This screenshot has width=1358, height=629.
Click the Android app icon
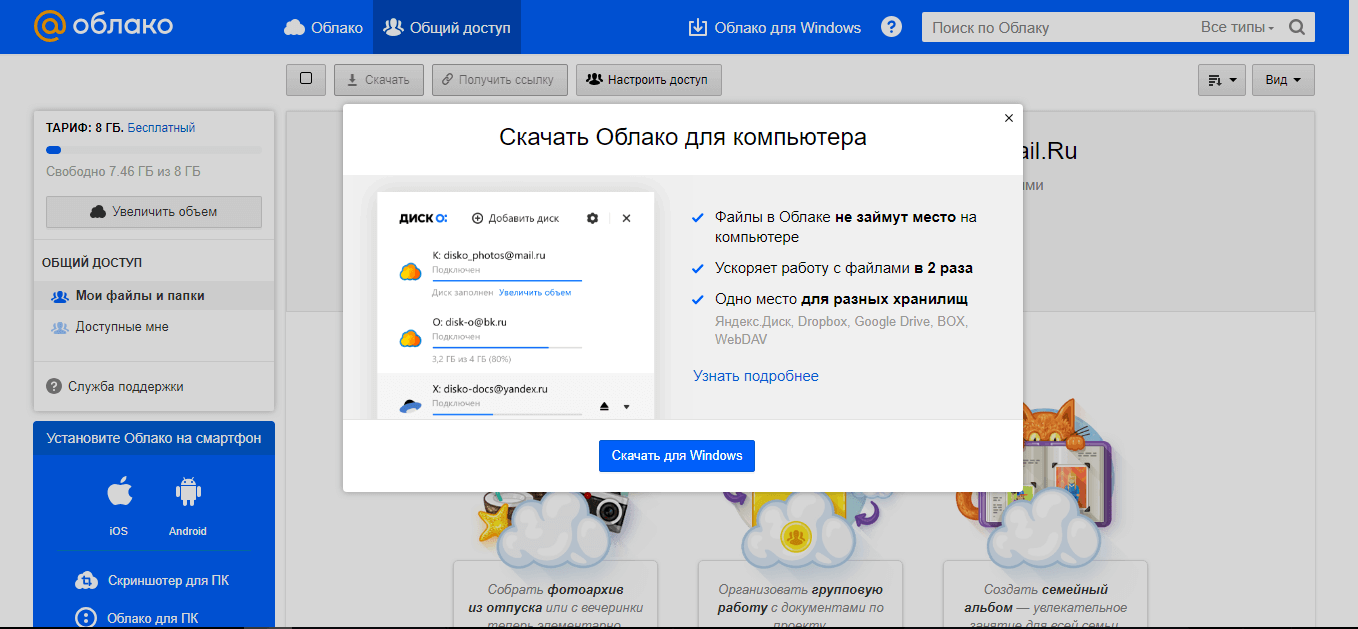coord(188,493)
